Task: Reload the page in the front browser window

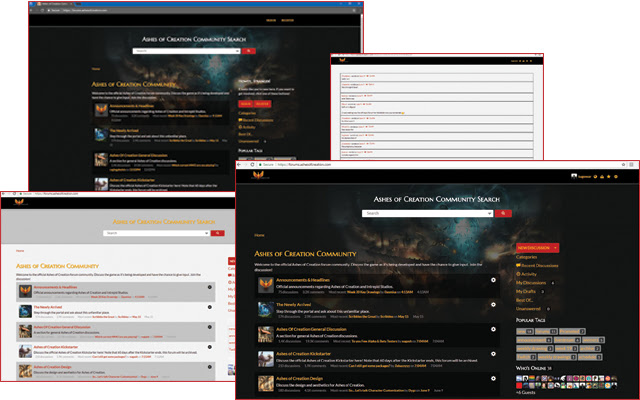Action: pos(252,164)
